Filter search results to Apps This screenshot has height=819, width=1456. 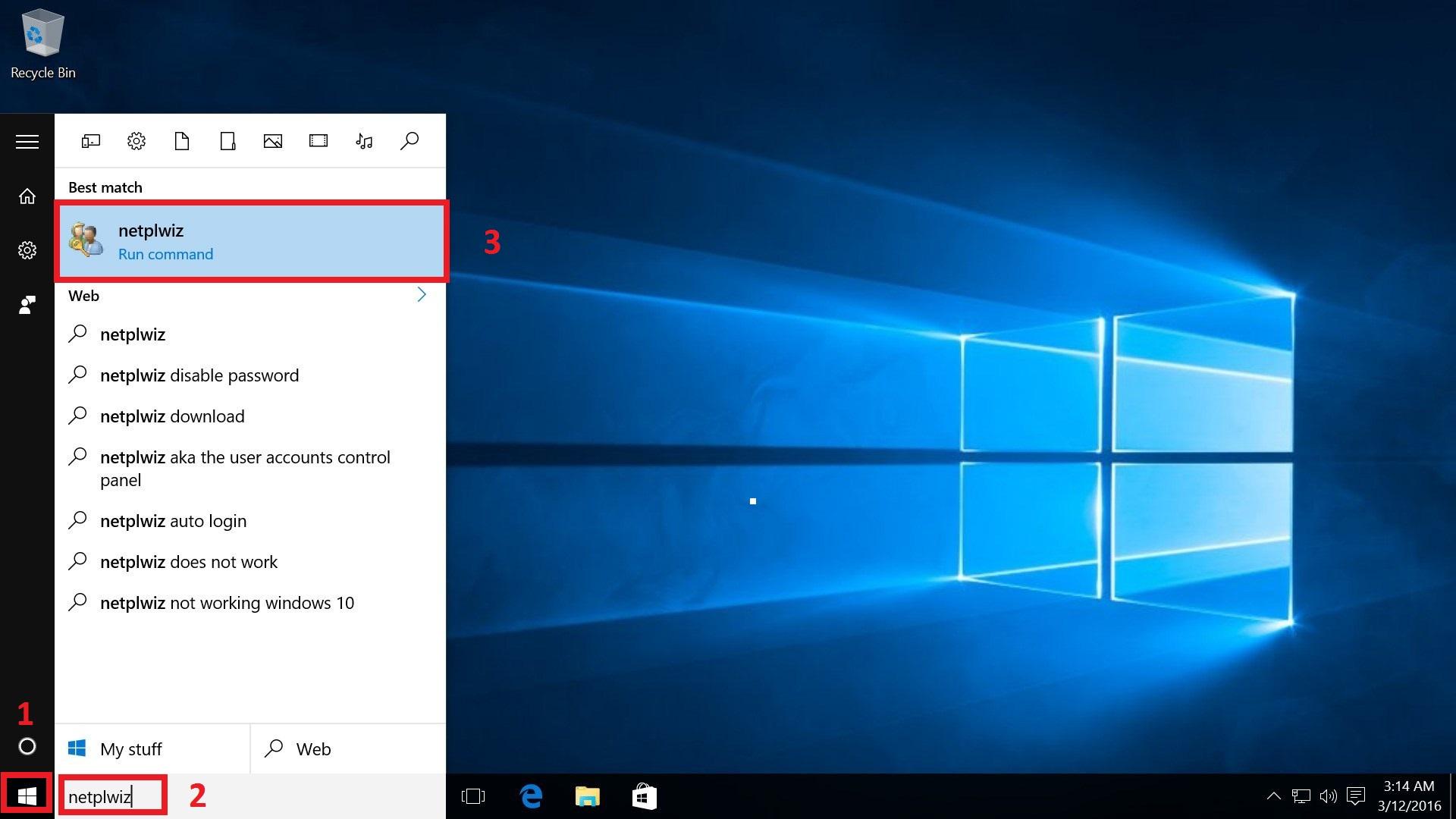tap(90, 140)
